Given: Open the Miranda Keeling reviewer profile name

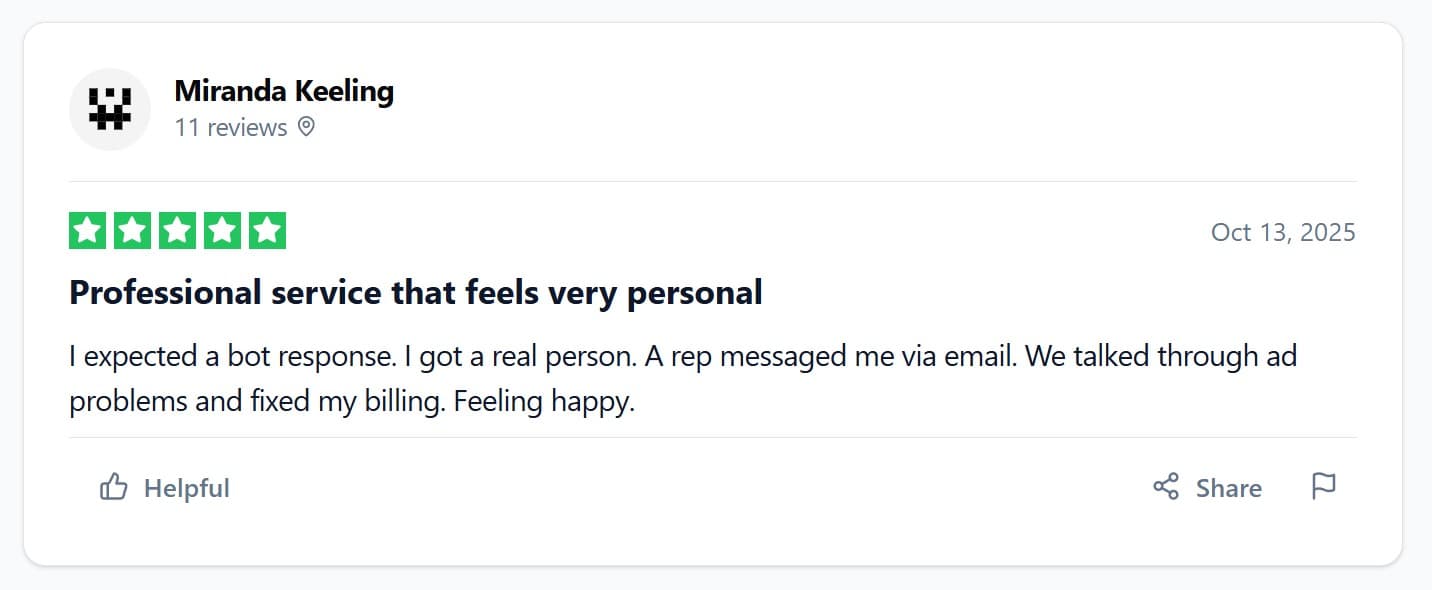Looking at the screenshot, I should click(284, 91).
